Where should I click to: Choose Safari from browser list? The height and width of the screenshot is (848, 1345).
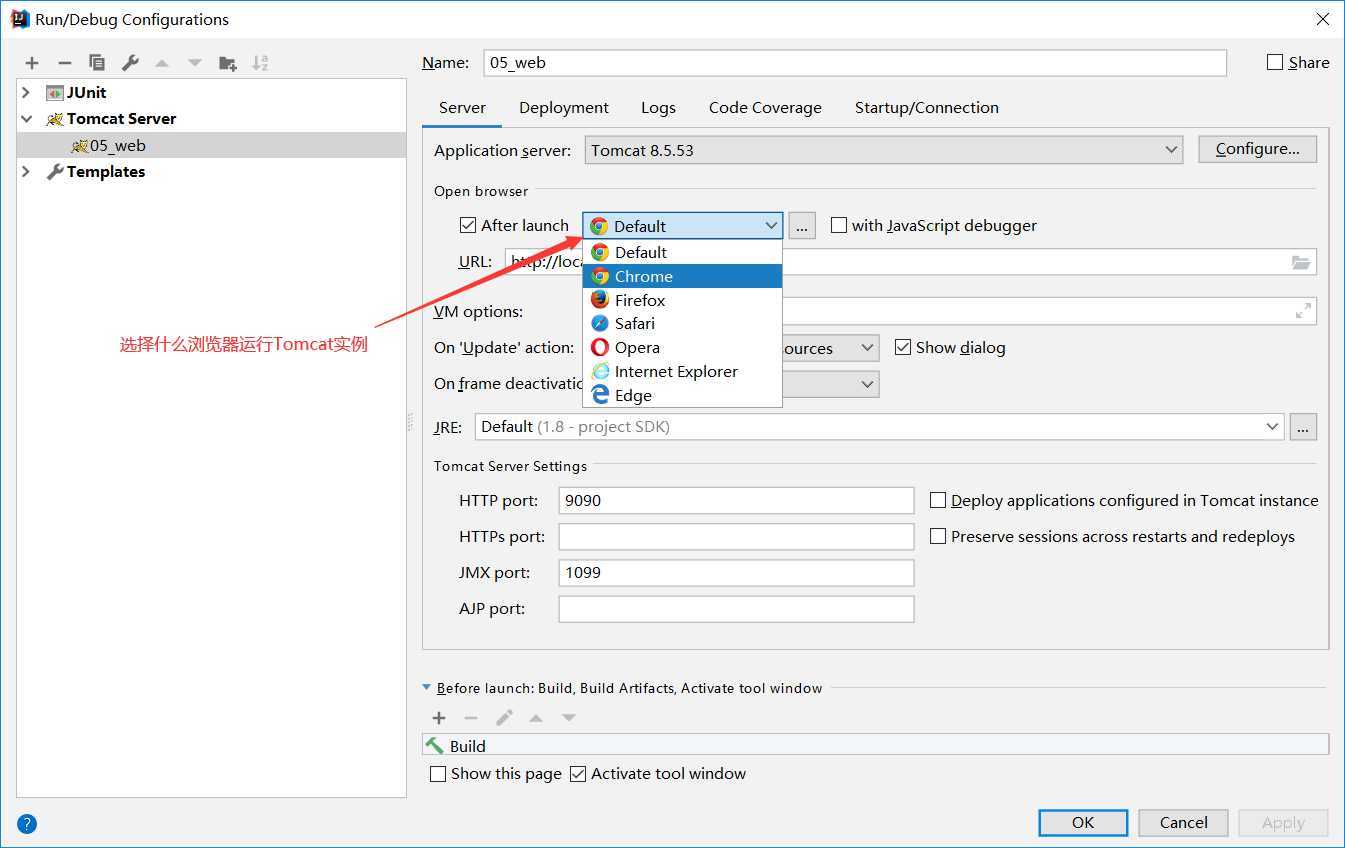(682, 323)
